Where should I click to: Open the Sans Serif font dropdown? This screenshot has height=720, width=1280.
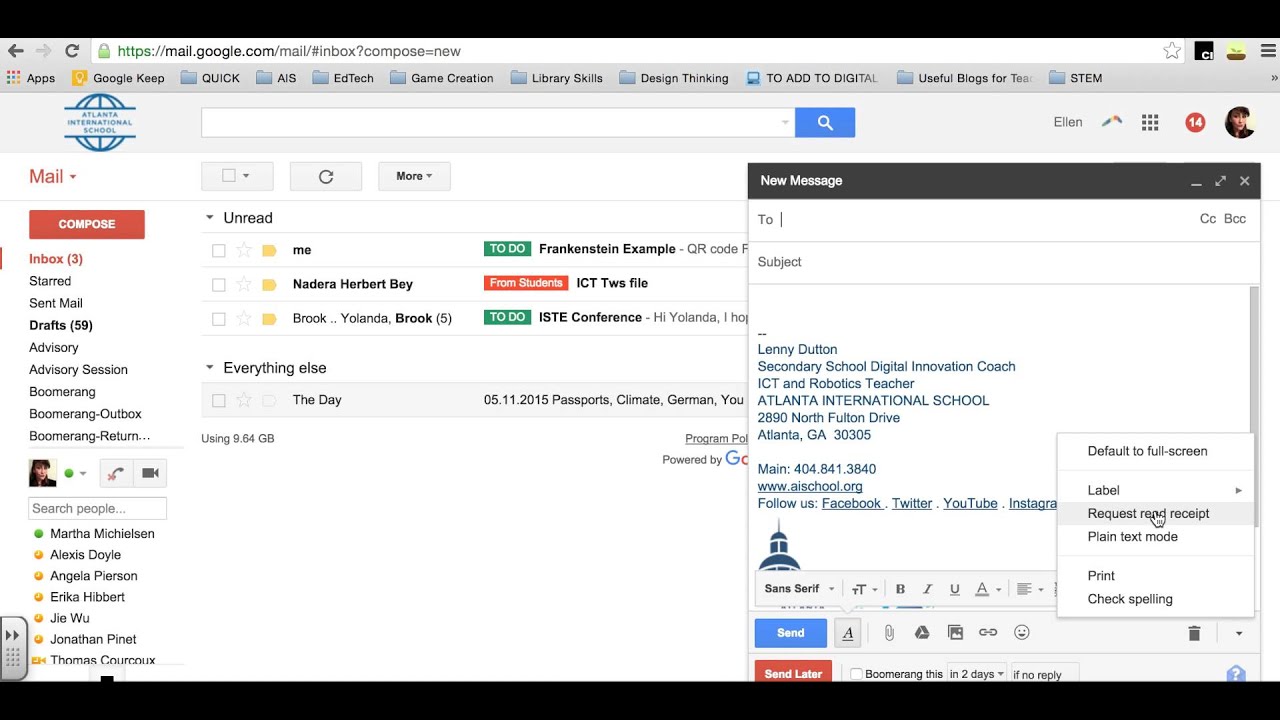click(799, 589)
